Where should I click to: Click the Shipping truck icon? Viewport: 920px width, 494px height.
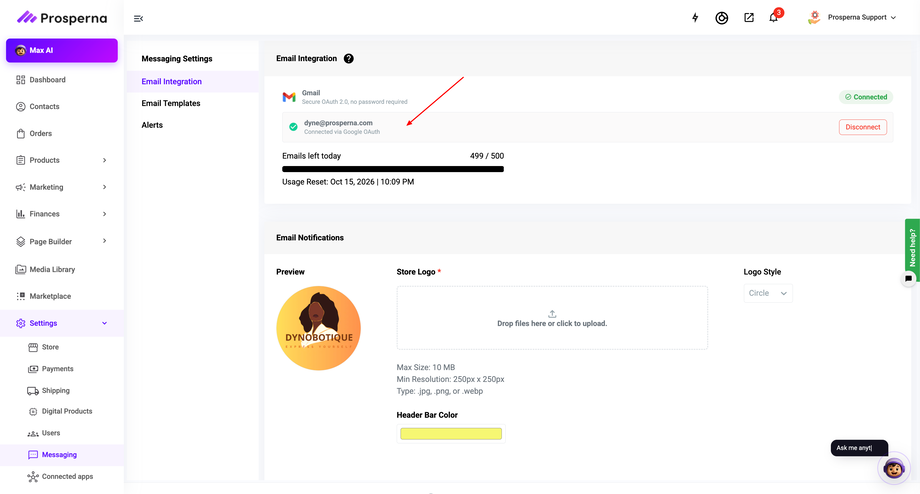tap(33, 391)
